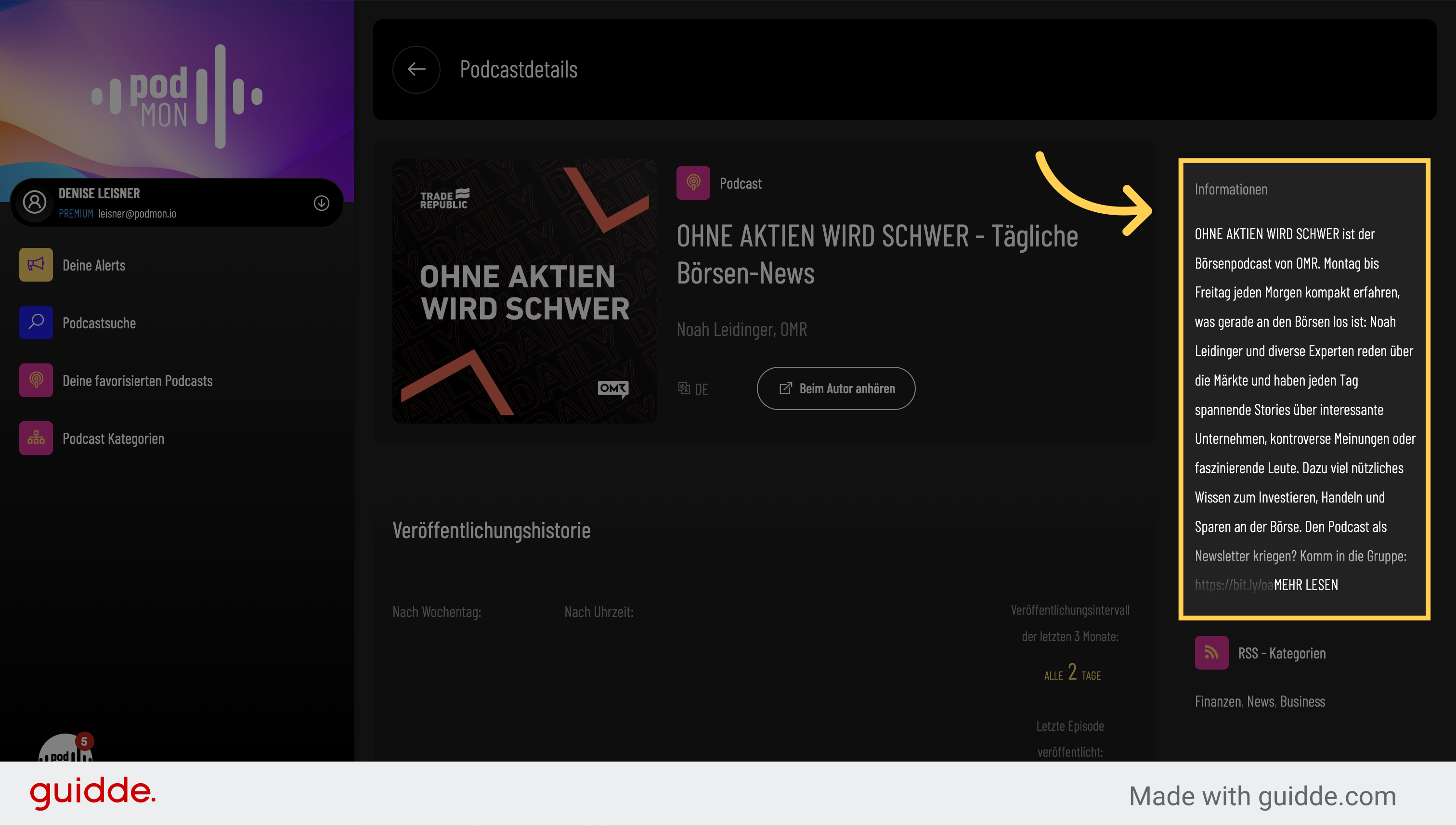Open the podMON chat bubble with badge
Image resolution: width=1456 pixels, height=826 pixels.
click(x=65, y=748)
